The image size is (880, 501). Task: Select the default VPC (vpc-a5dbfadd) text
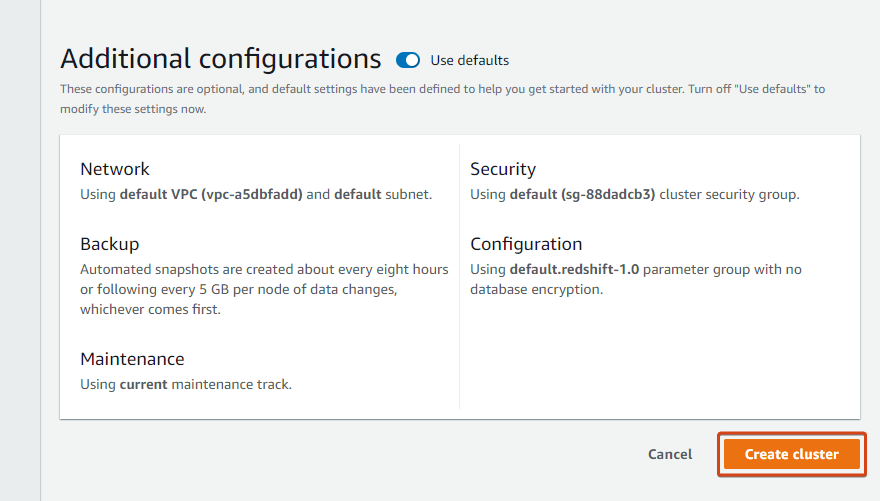coord(211,195)
